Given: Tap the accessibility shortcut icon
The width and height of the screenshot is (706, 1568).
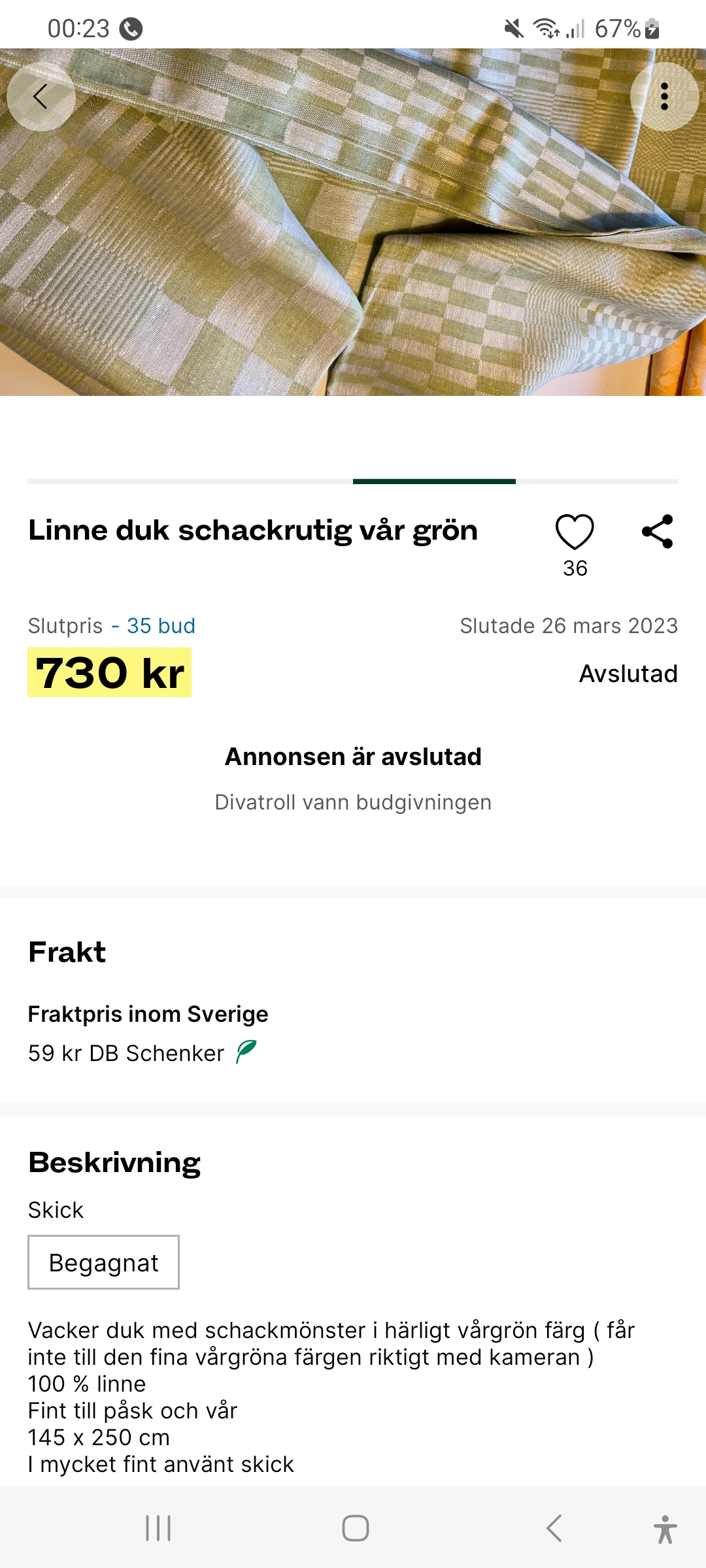Looking at the screenshot, I should [x=665, y=1529].
